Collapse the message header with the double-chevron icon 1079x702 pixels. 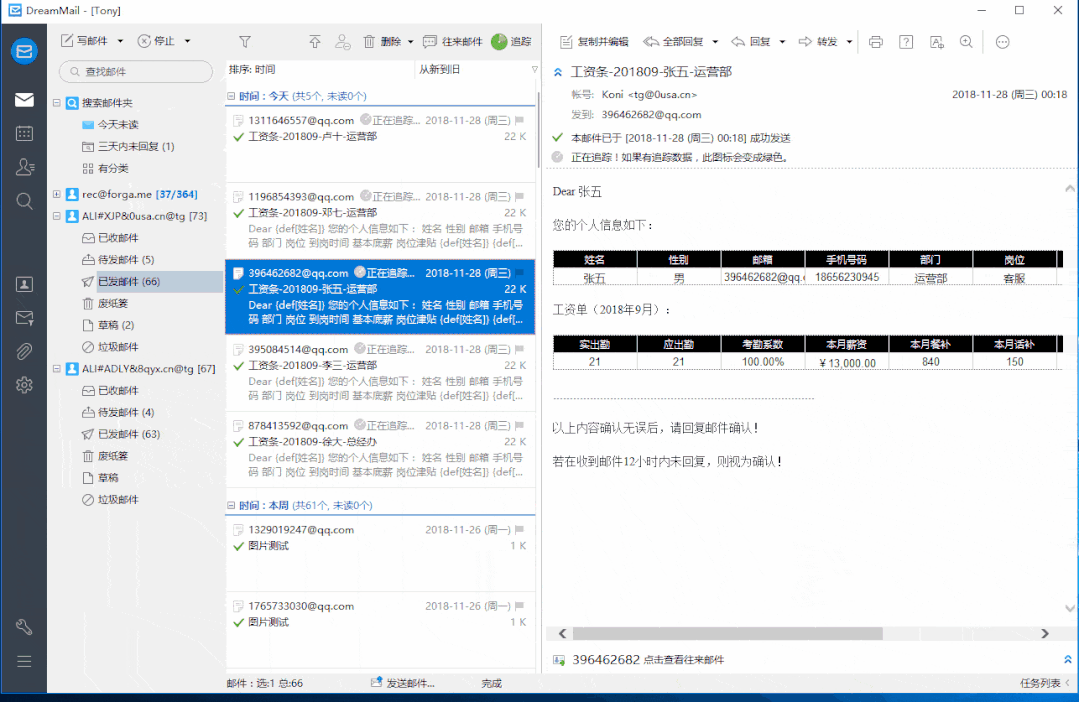(x=557, y=72)
